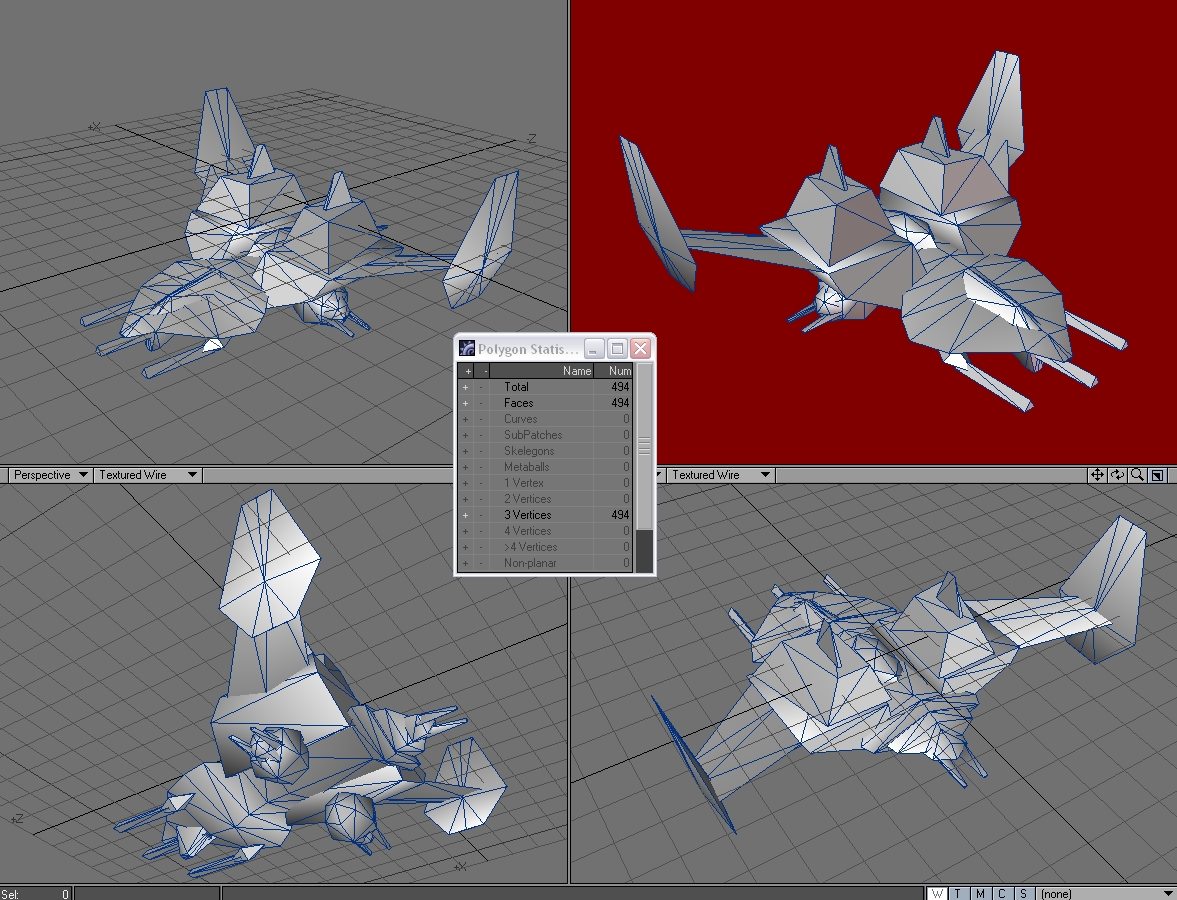Open the Perspective view type dropdown
The width and height of the screenshot is (1177, 900).
[x=50, y=475]
